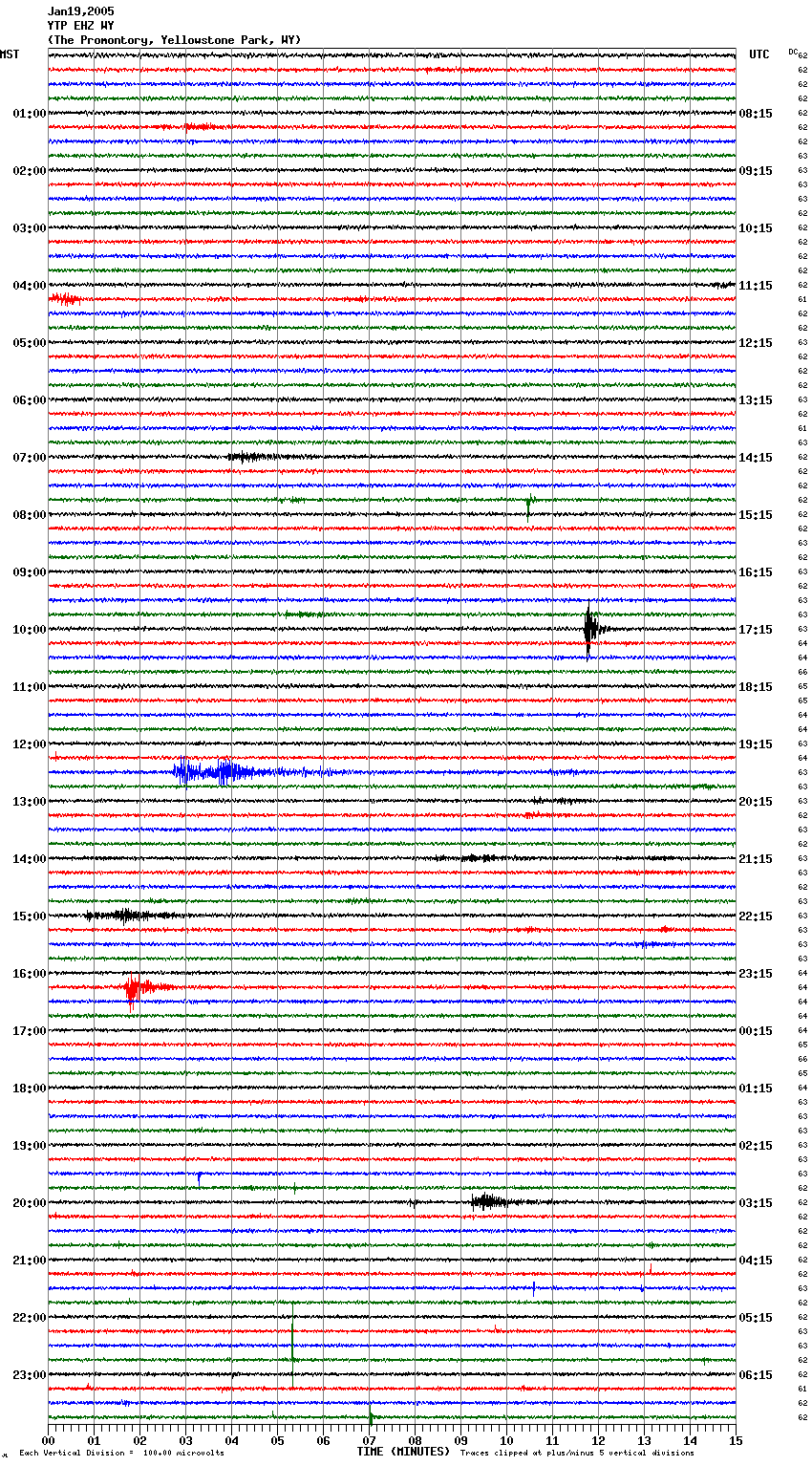This screenshot has width=812, height=1466.
Task: Select the station code 'YTP EHZ WY'
Action: [x=81, y=26]
